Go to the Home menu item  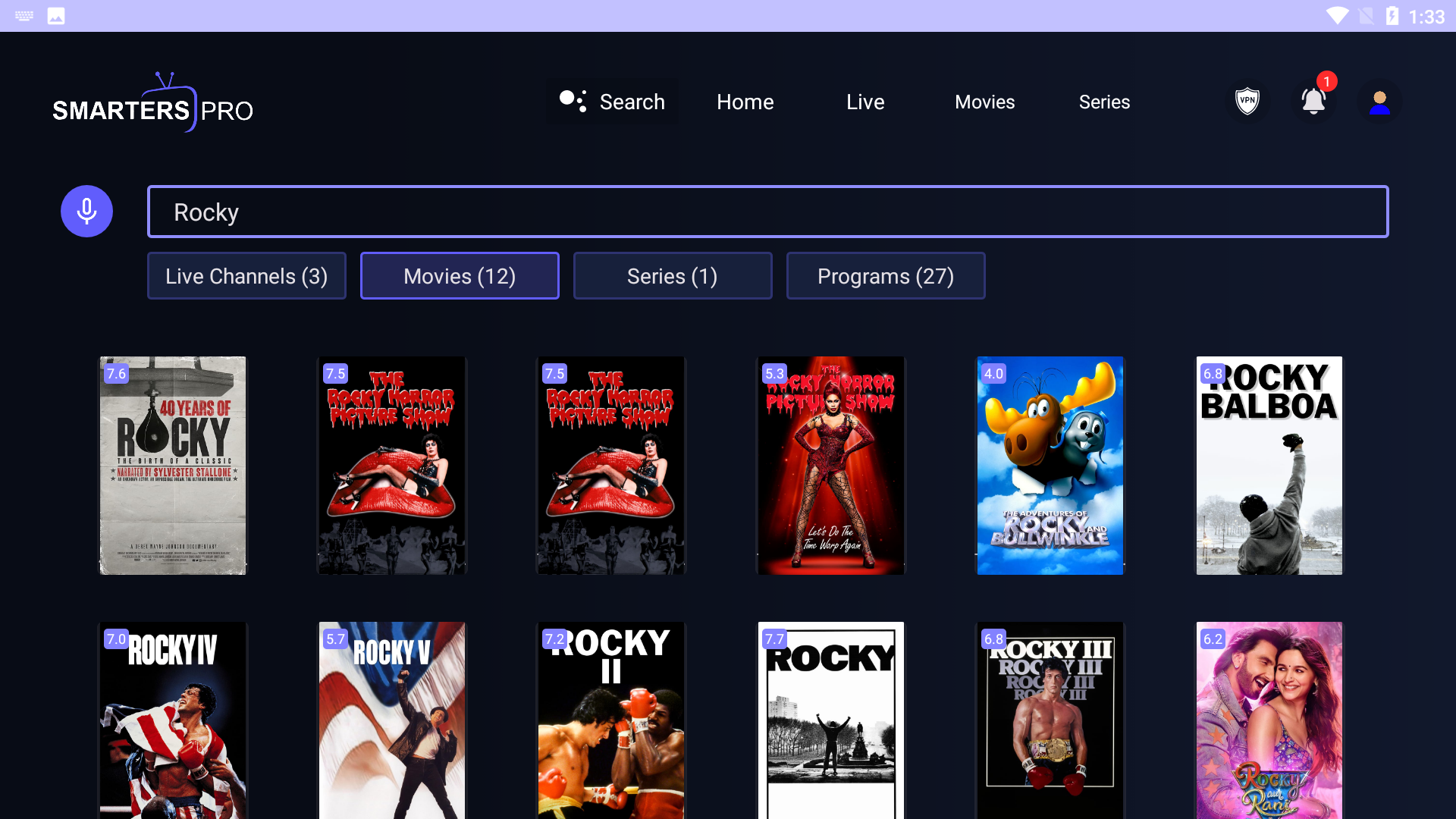(x=745, y=102)
